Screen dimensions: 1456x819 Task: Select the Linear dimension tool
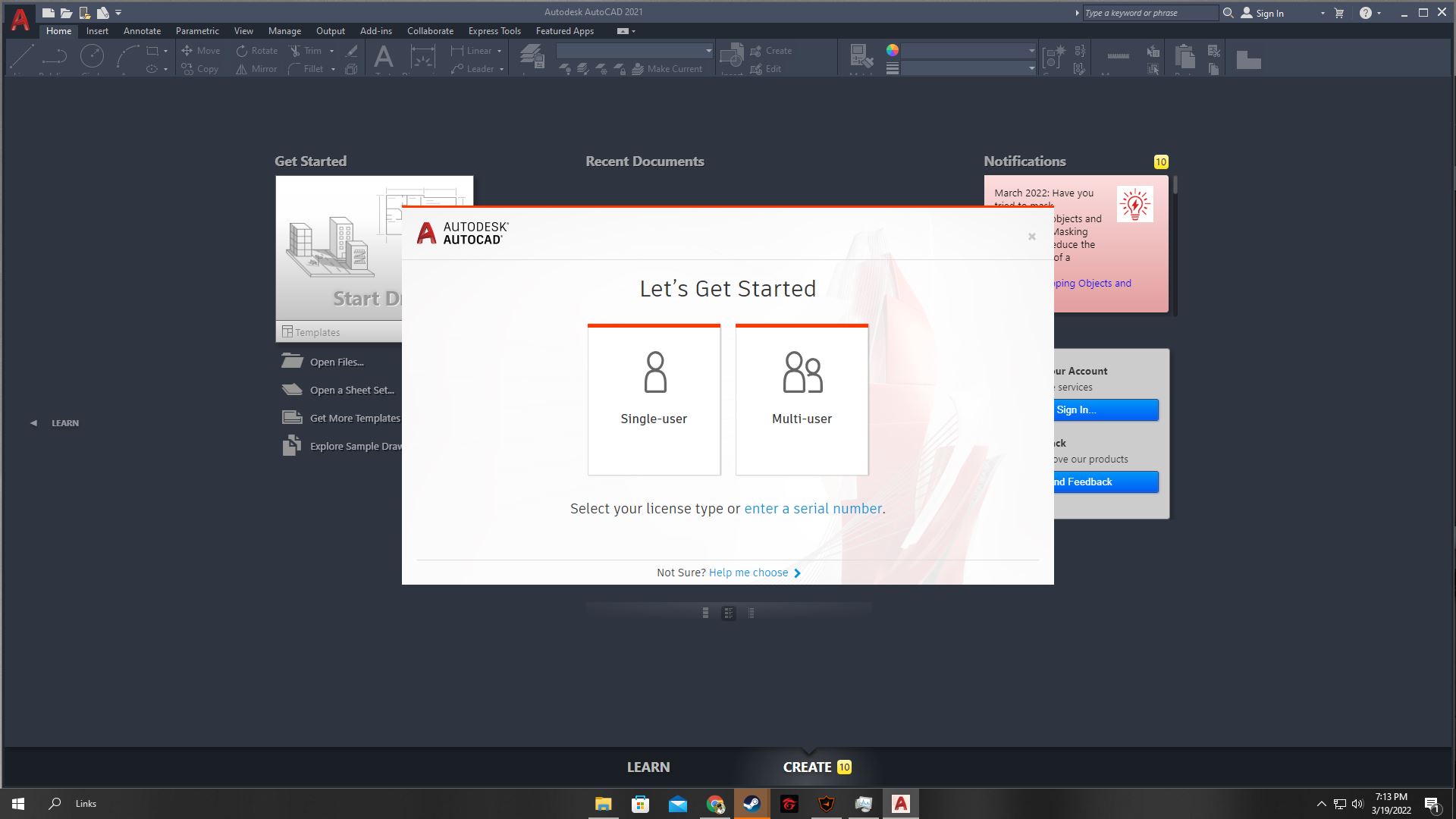pyautogui.click(x=474, y=50)
